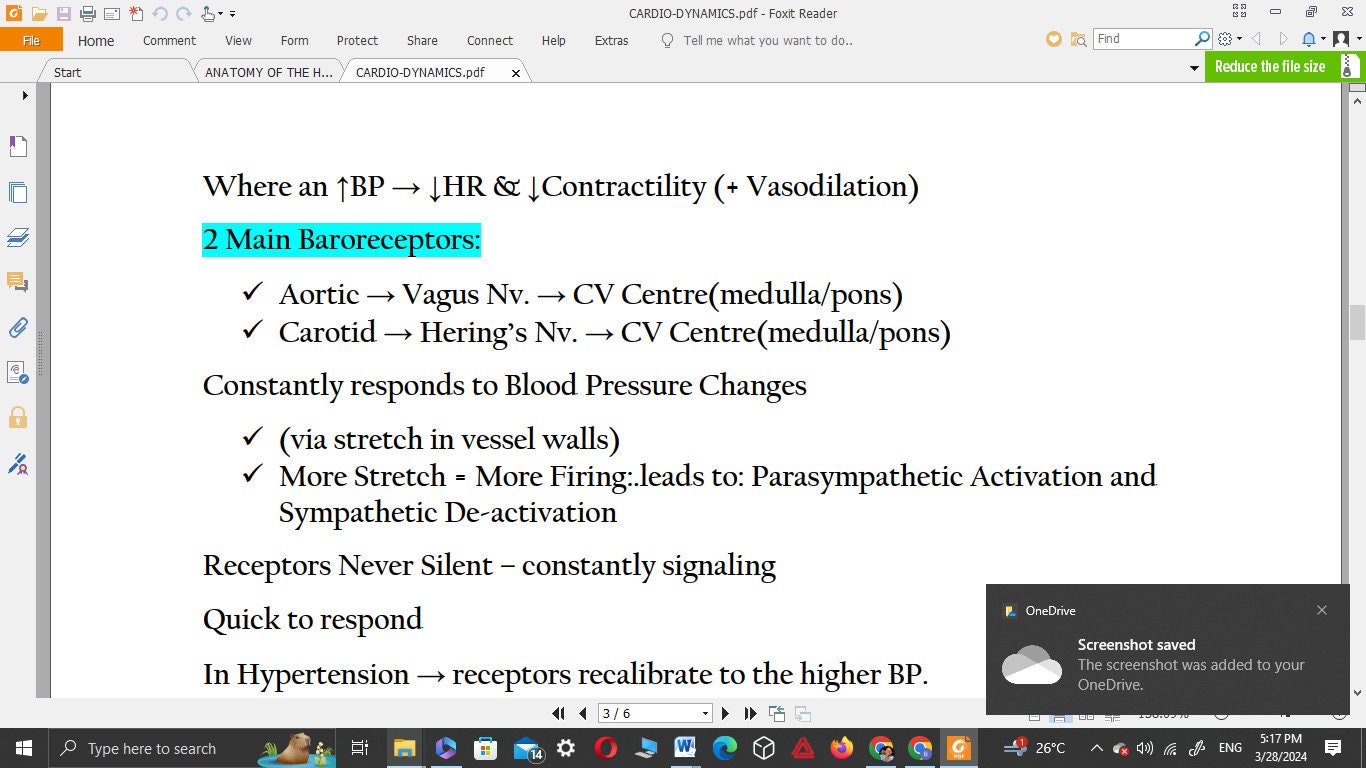Click the Tell me what you want to do box
Viewport: 1366px width, 768px height.
tap(767, 41)
